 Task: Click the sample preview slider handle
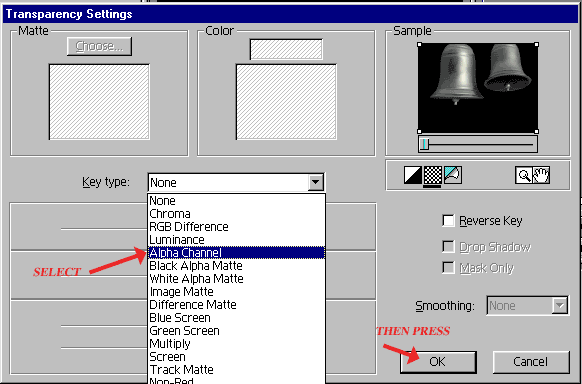(x=424, y=144)
